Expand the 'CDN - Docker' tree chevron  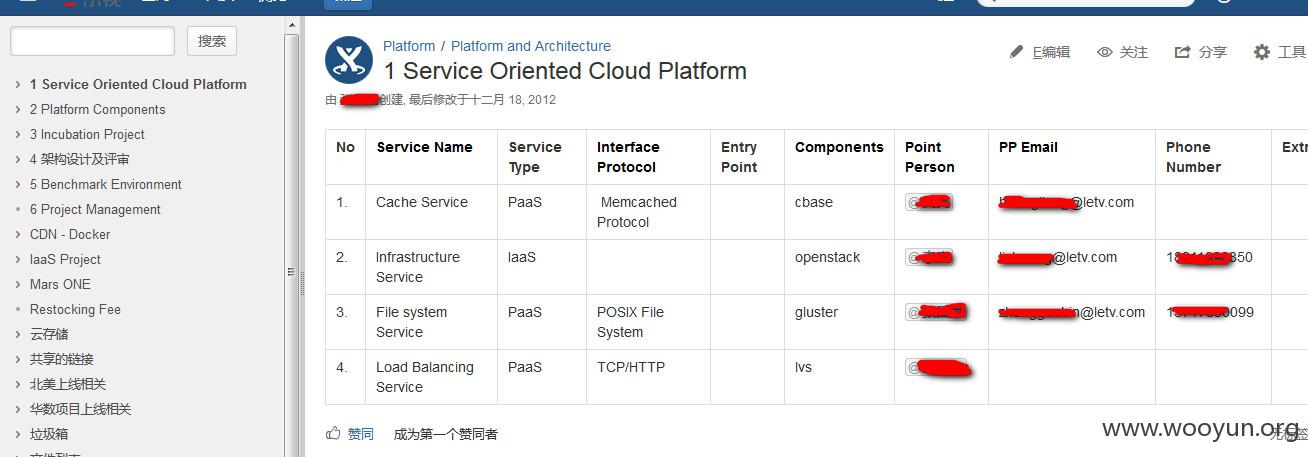click(x=18, y=235)
